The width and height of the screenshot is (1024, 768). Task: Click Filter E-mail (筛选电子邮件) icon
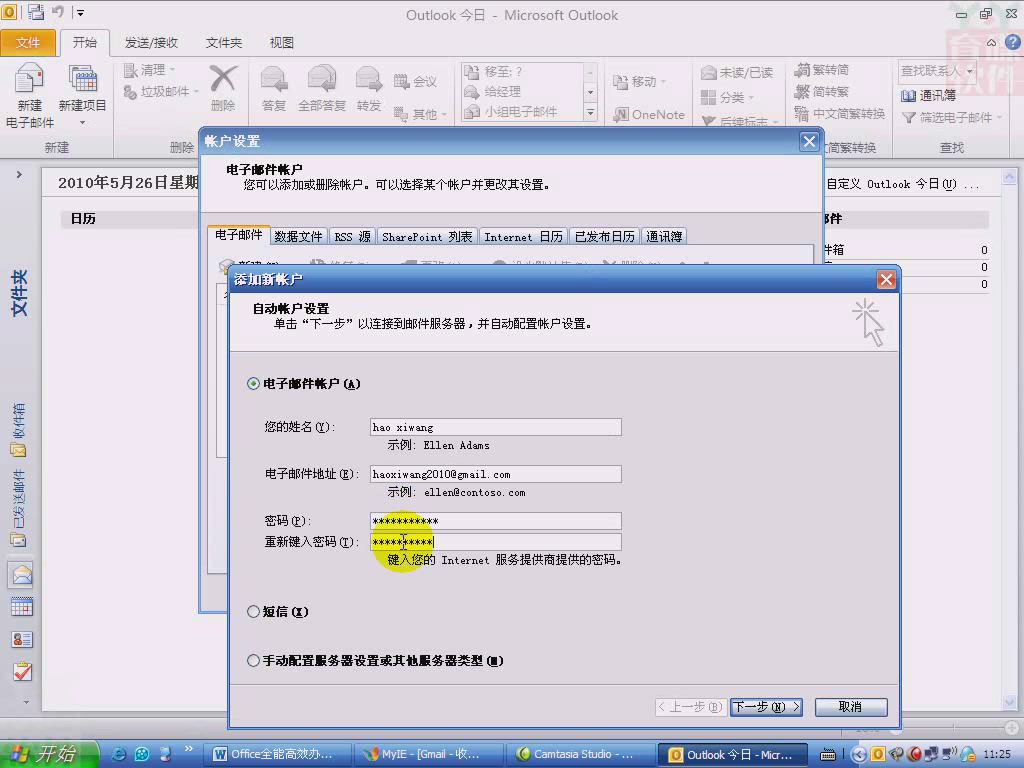point(950,118)
